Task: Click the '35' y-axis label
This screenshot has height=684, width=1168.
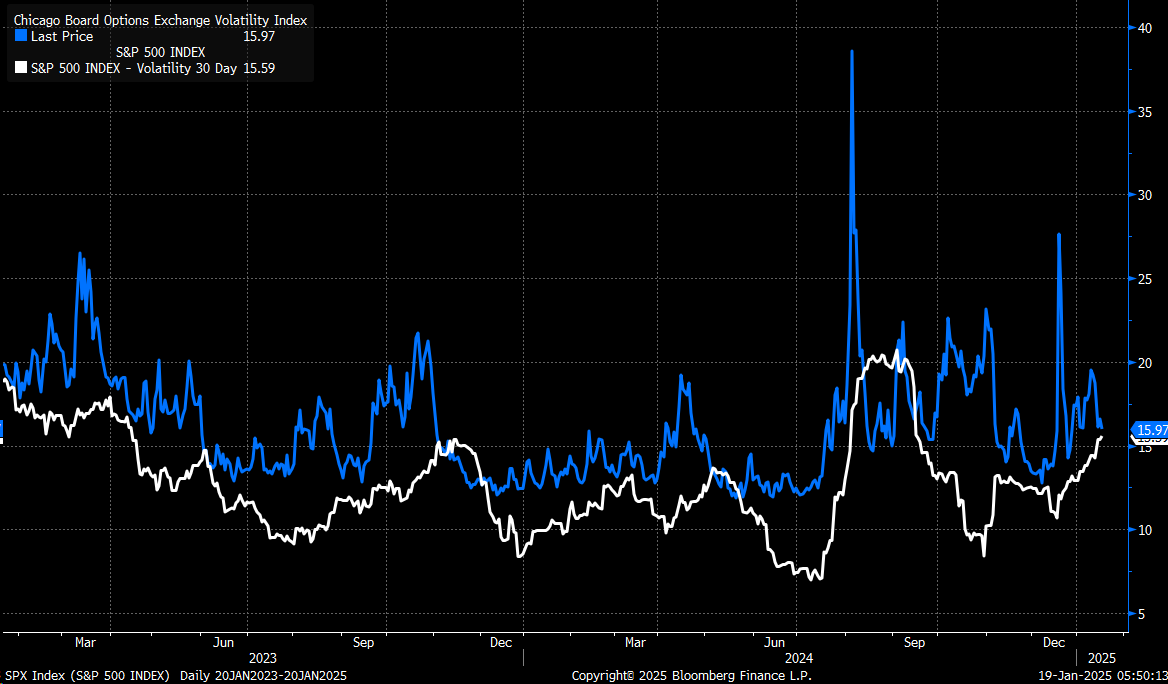Action: coord(1145,112)
